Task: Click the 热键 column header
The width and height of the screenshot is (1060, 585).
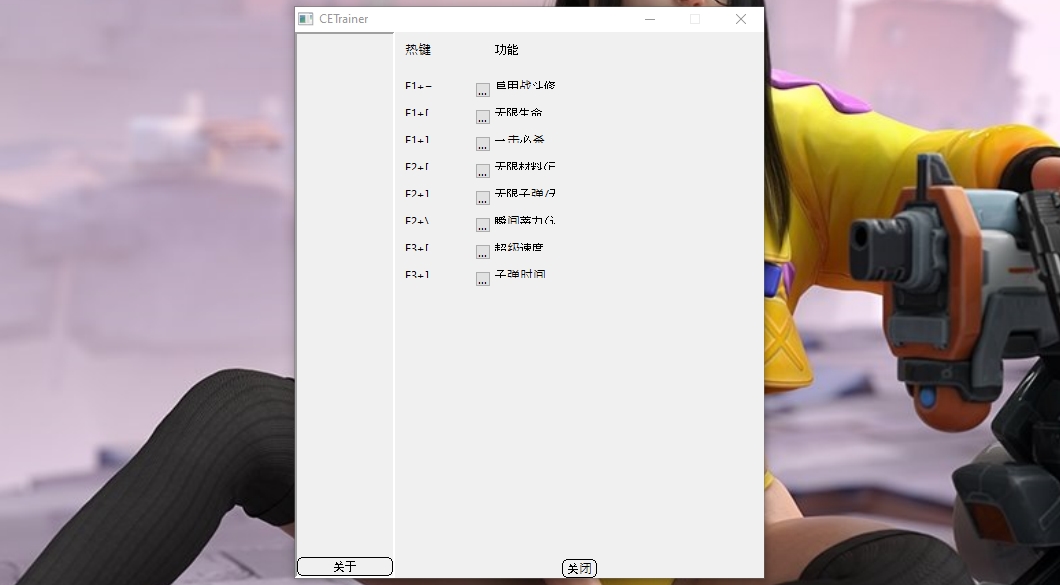Action: pos(418,49)
